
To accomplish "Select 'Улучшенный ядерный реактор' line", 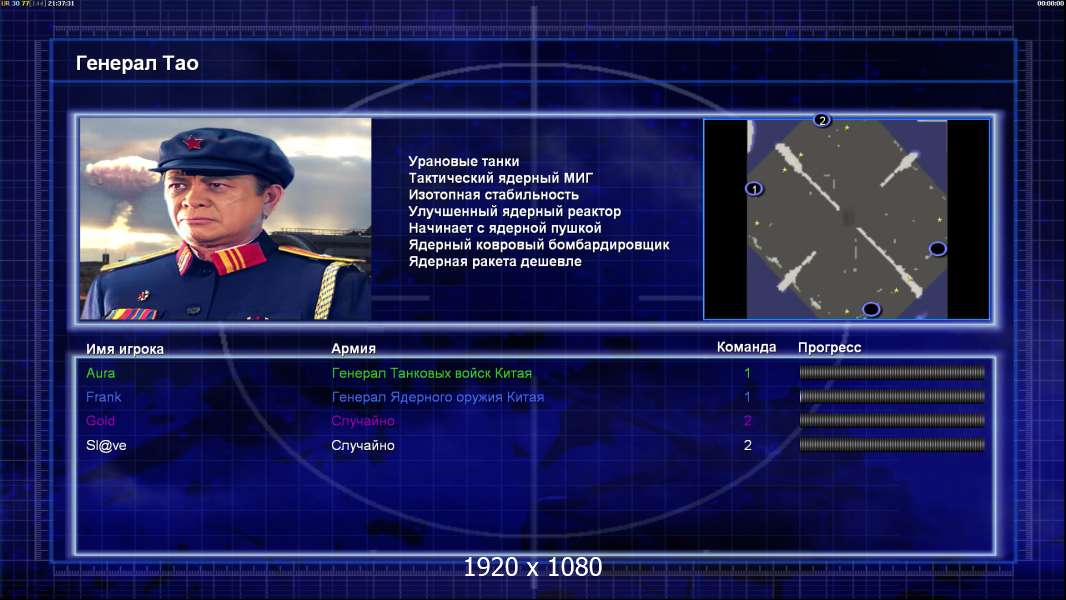I will (515, 211).
